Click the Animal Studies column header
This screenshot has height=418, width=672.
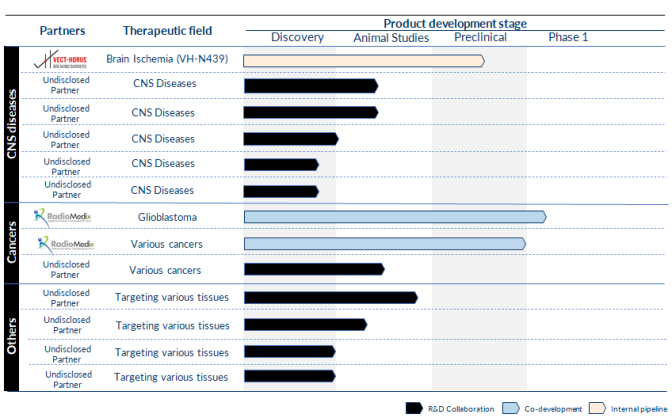[391, 38]
